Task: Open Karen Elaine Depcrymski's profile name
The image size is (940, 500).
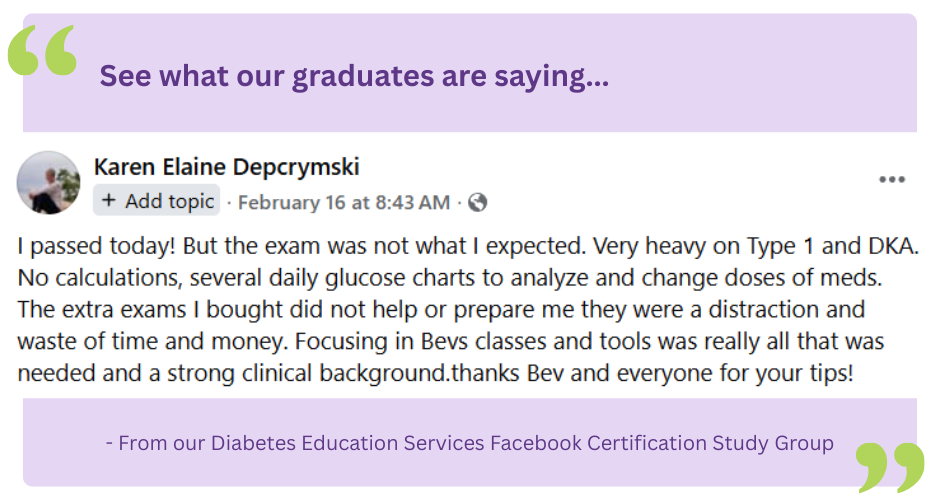Action: [226, 167]
